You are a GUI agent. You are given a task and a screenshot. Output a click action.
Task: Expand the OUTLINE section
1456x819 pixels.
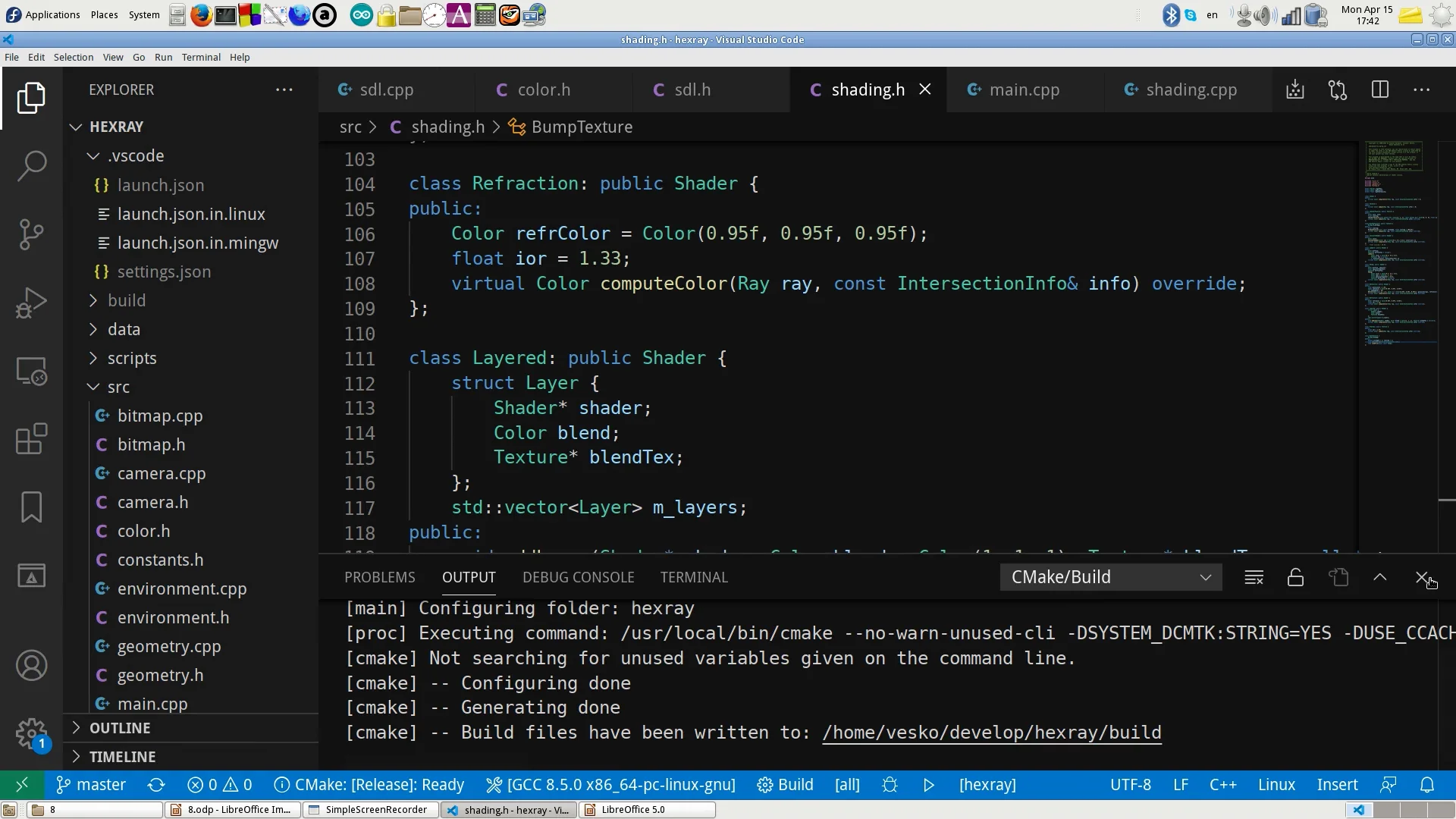pyautogui.click(x=120, y=728)
